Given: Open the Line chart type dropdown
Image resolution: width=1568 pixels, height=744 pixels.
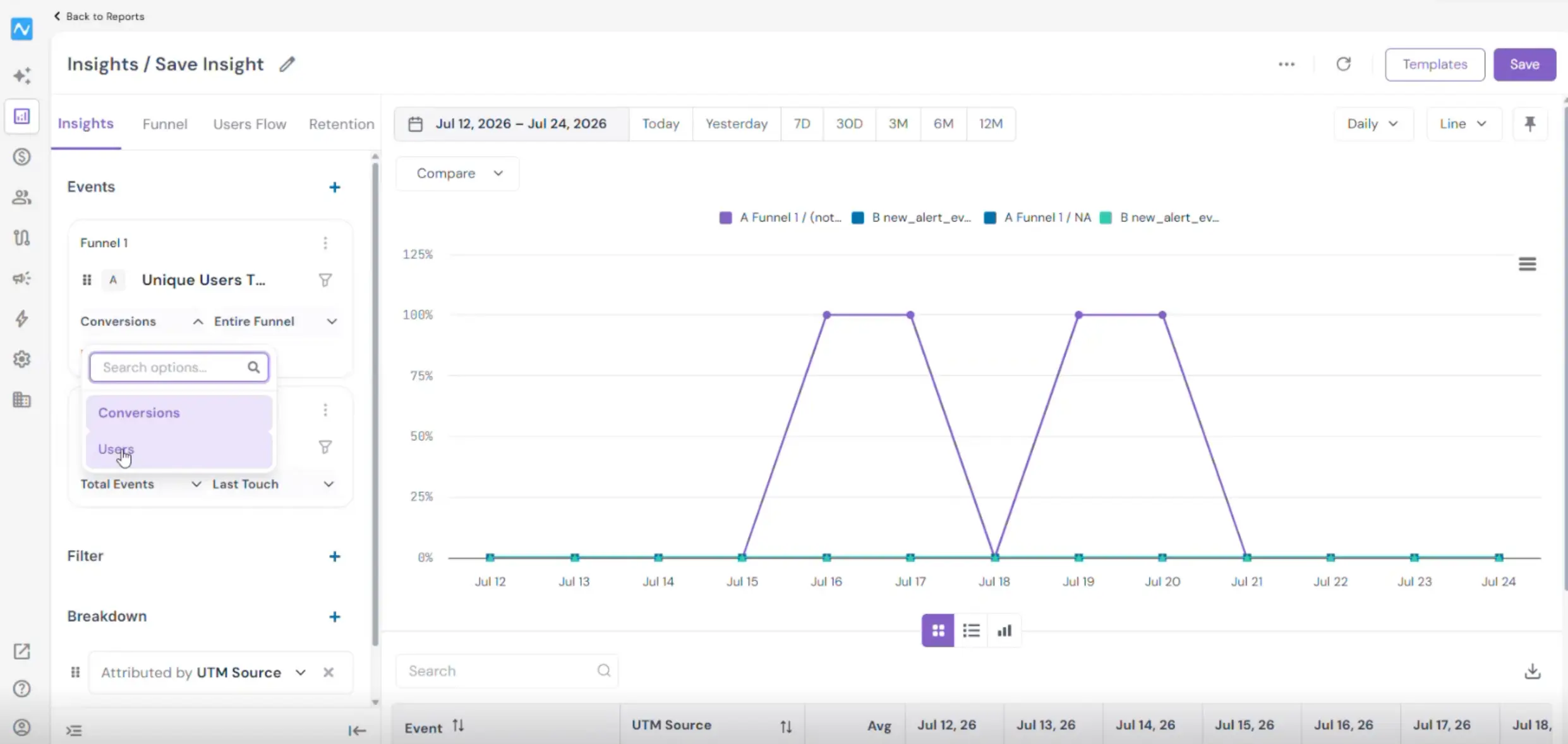Looking at the screenshot, I should [x=1463, y=124].
